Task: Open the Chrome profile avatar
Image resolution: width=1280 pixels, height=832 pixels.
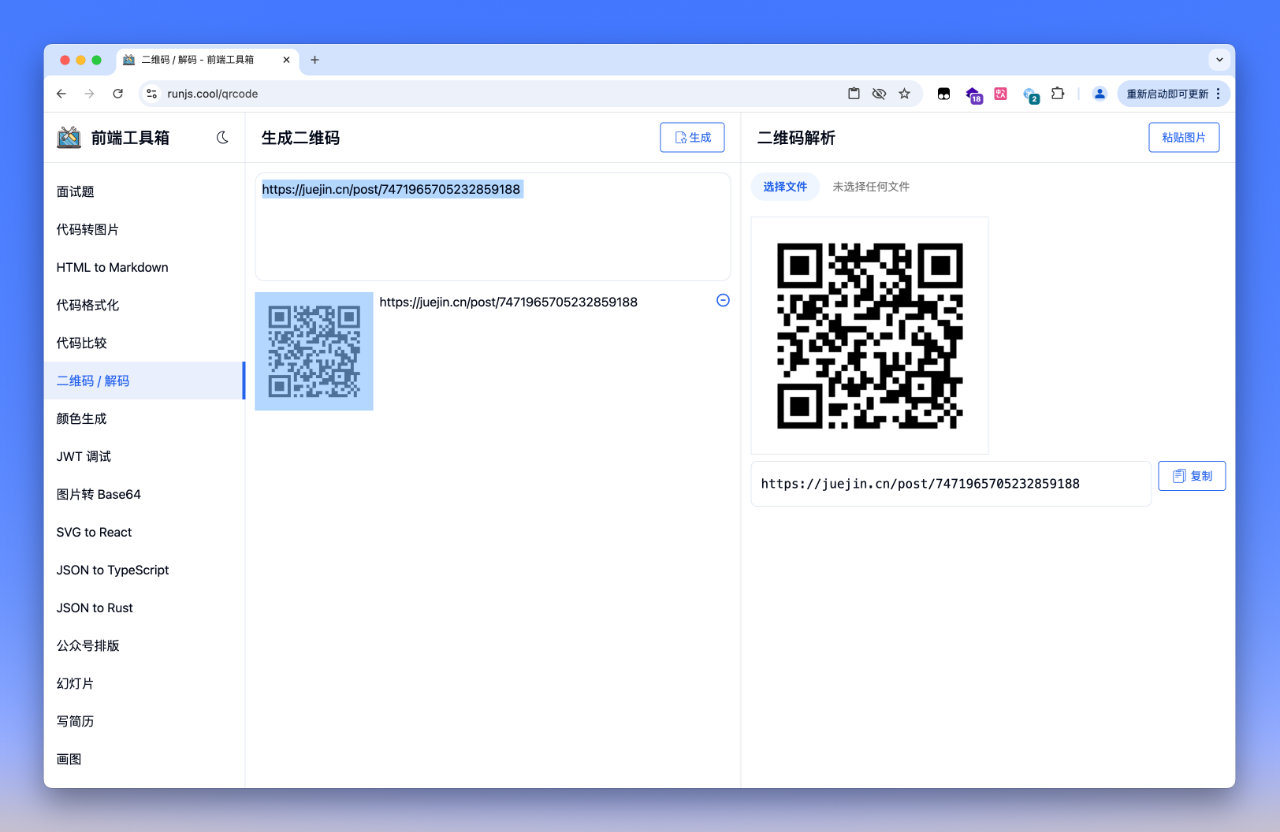Action: click(1099, 94)
